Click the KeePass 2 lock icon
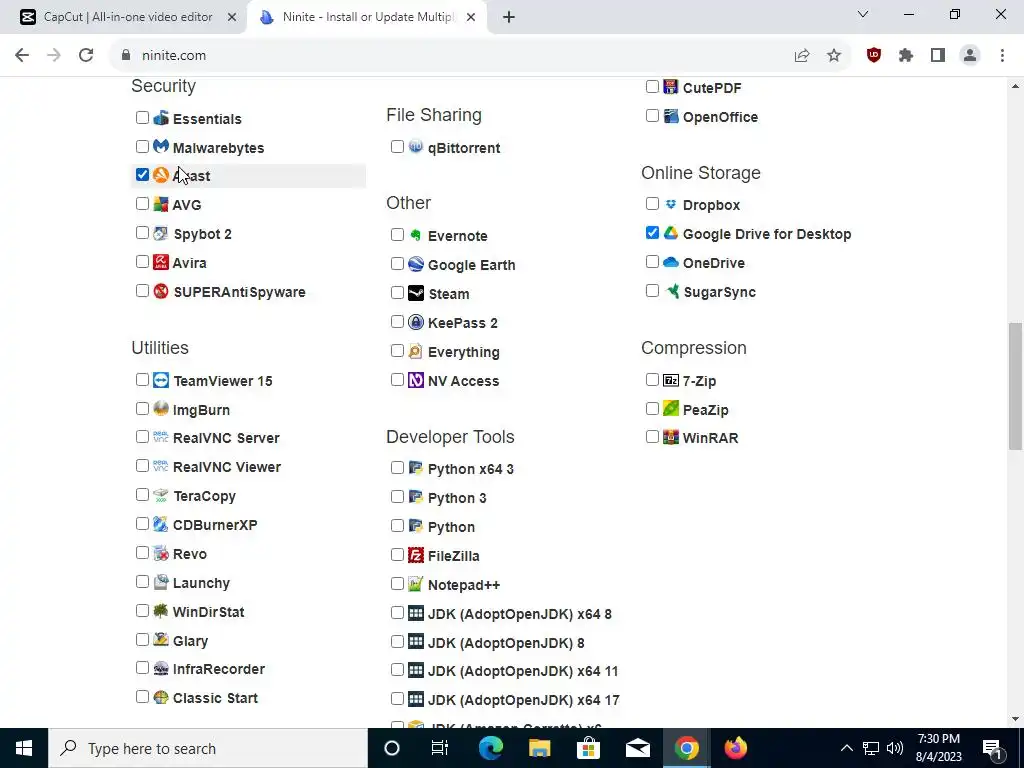 coord(416,322)
